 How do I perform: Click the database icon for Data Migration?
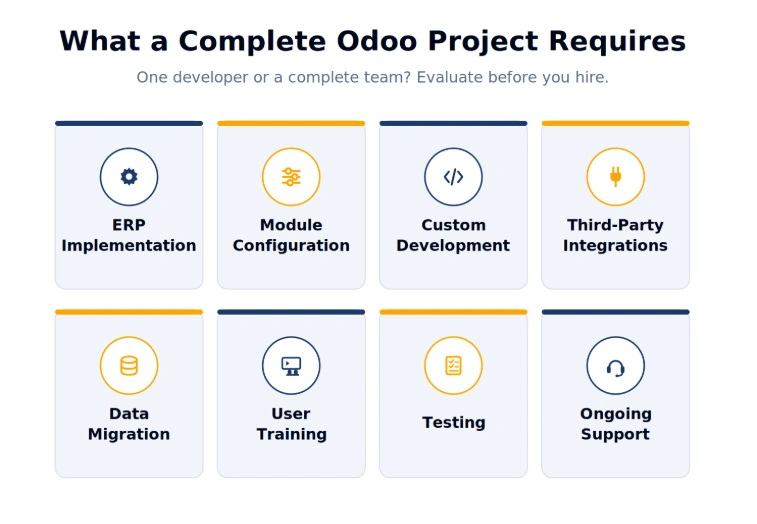(x=129, y=366)
